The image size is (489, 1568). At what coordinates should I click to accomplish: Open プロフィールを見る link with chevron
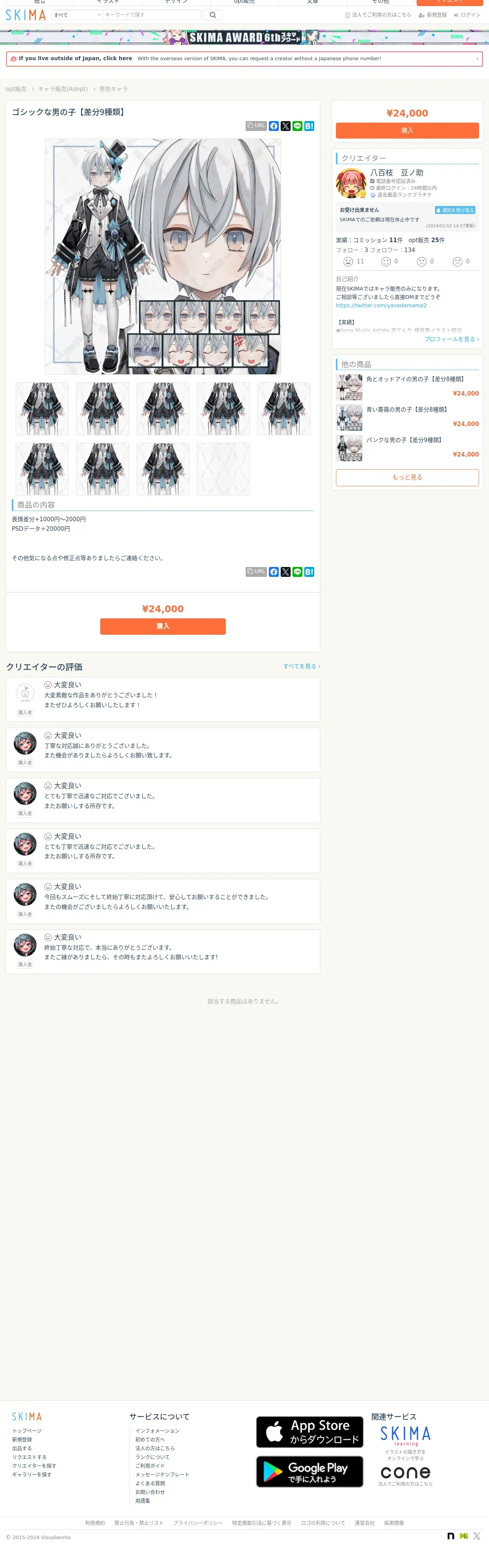(451, 339)
